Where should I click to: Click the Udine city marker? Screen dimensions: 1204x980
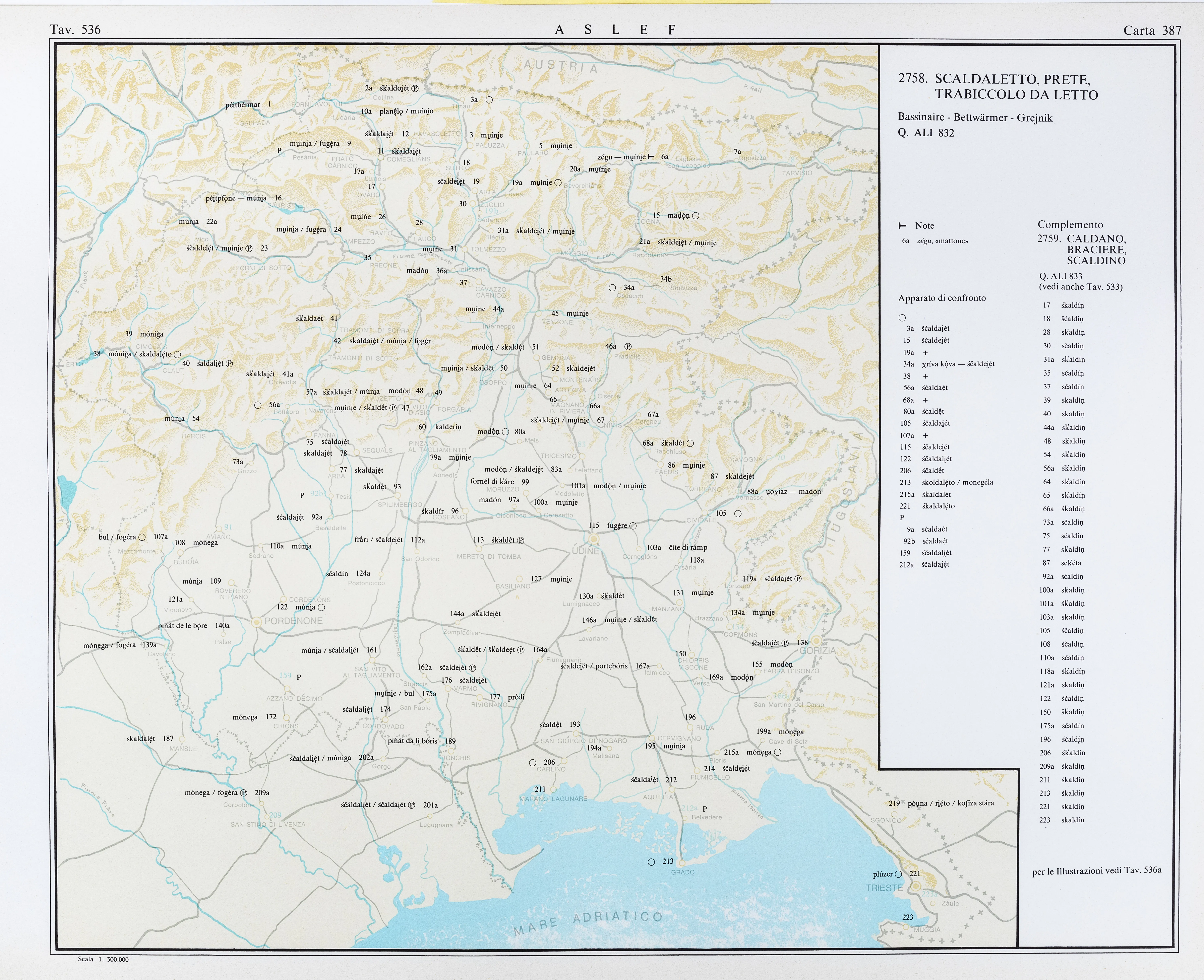point(594,539)
